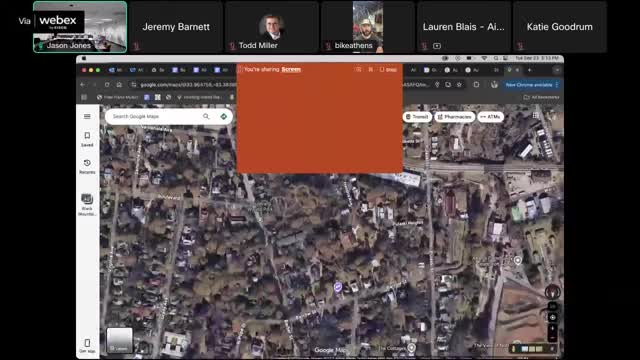This screenshot has width=640, height=360.
Task: Open the Google apps grid icon
Action: point(535,116)
